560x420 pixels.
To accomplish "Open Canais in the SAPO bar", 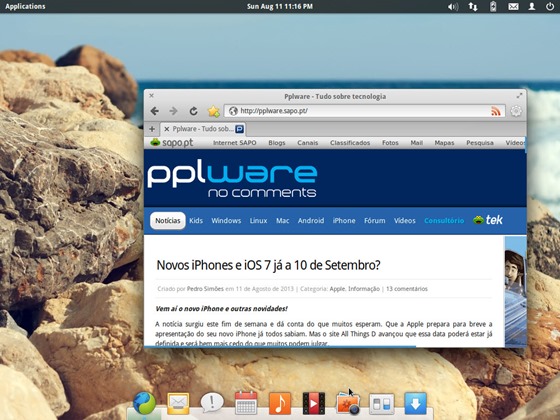I will point(308,143).
